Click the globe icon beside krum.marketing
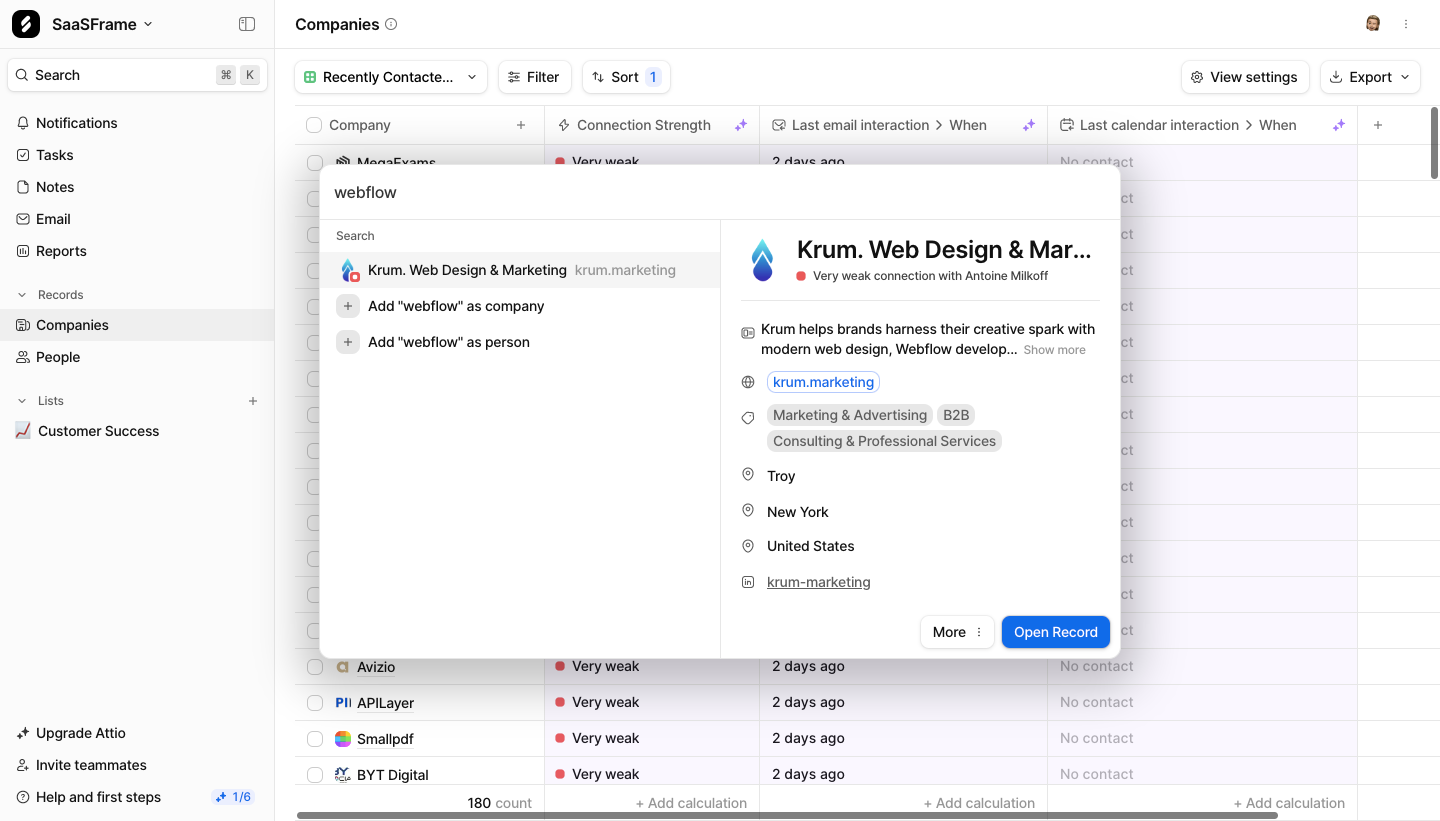1440x821 pixels. click(x=748, y=382)
